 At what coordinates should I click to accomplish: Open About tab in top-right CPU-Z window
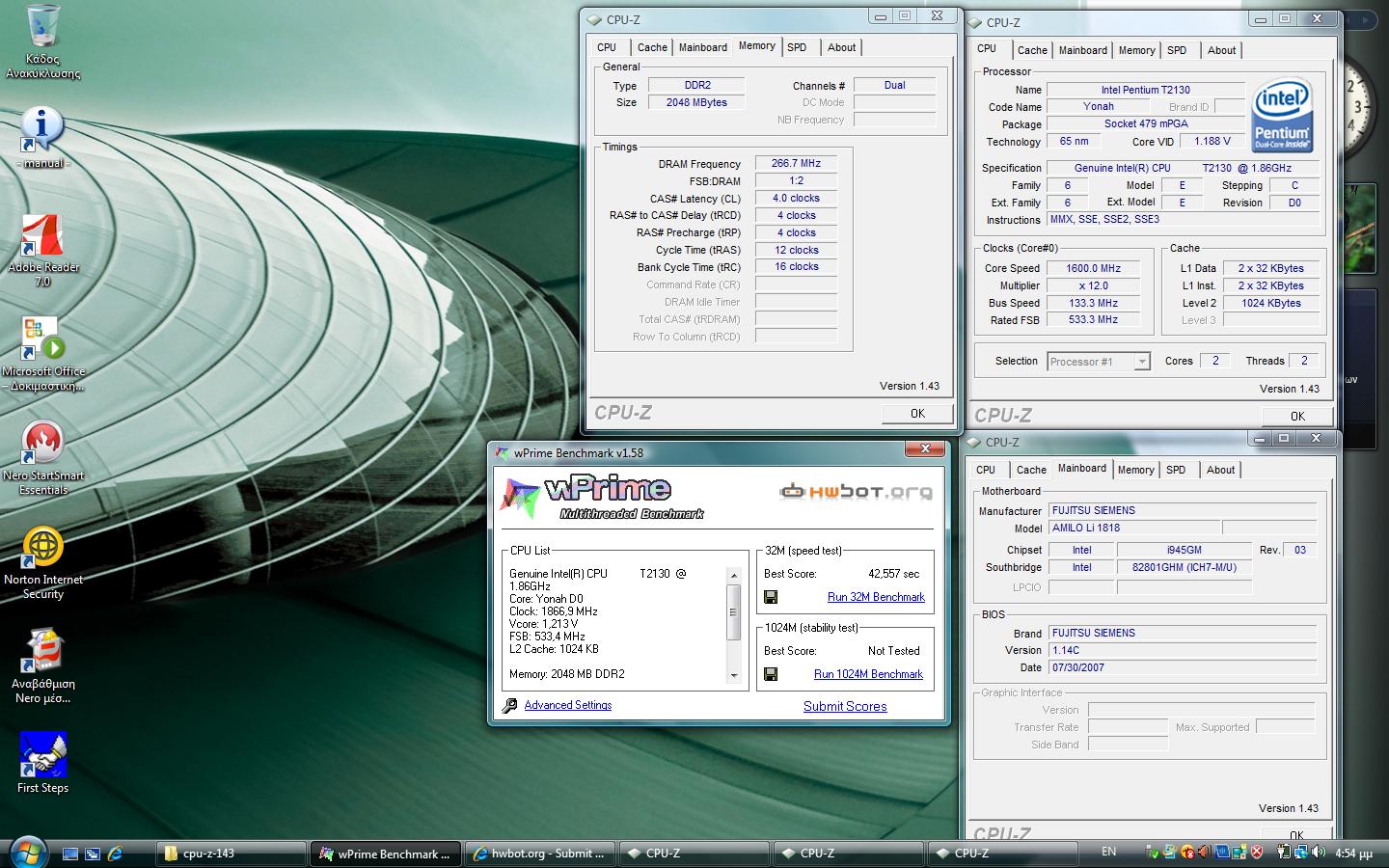[x=1221, y=50]
